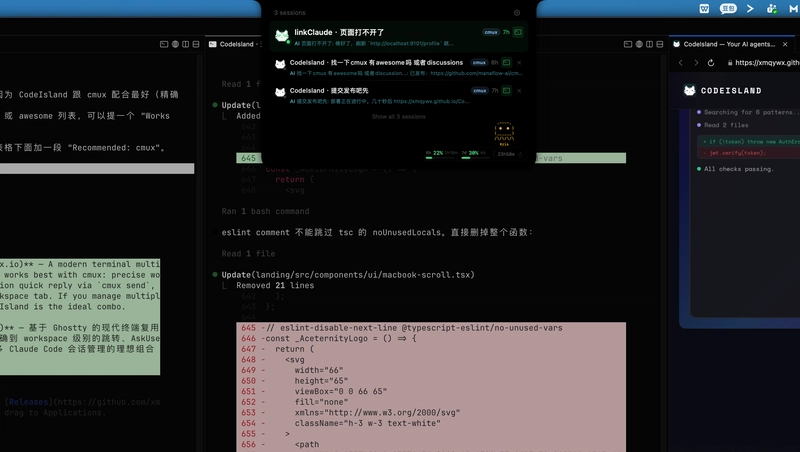
Task: Open the CodeIsland panel settings gear
Action: pos(517,13)
